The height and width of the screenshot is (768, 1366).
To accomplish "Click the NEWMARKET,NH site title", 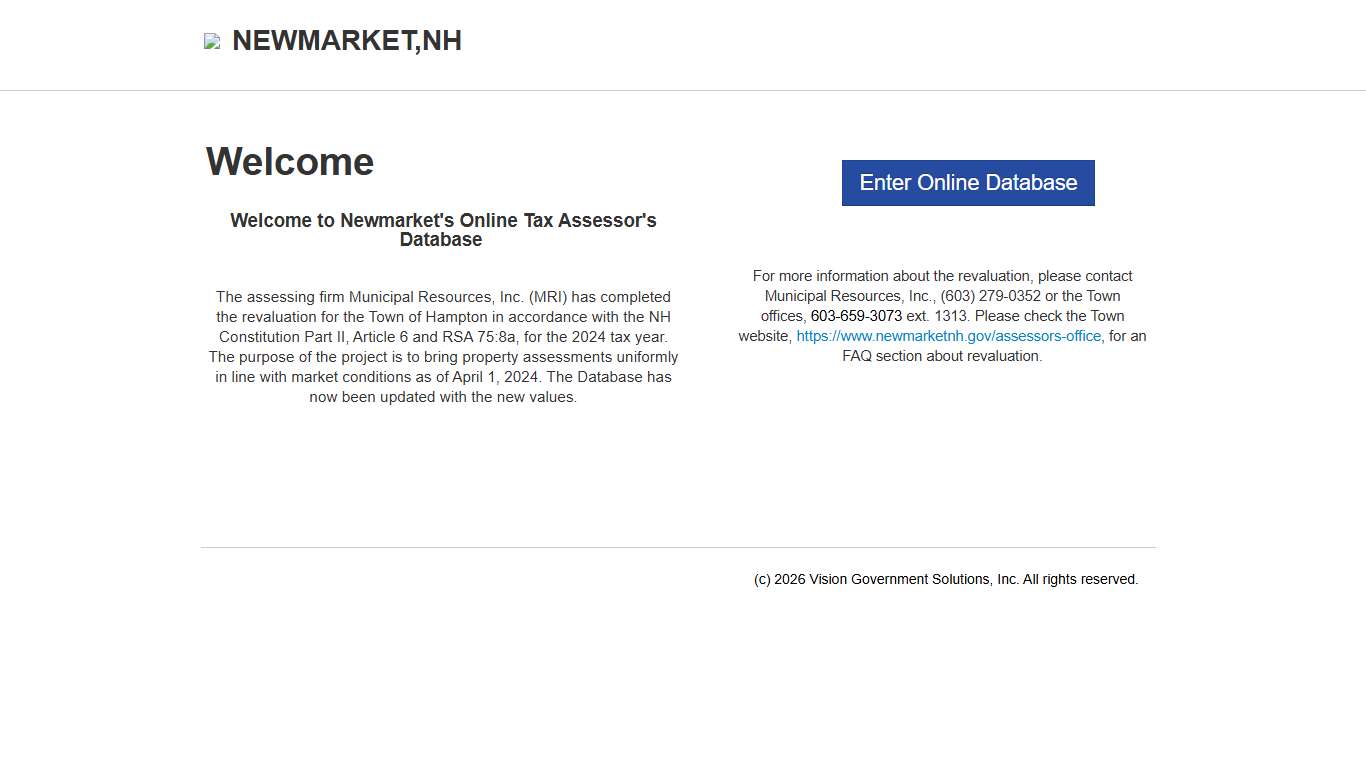I will pyautogui.click(x=346, y=41).
